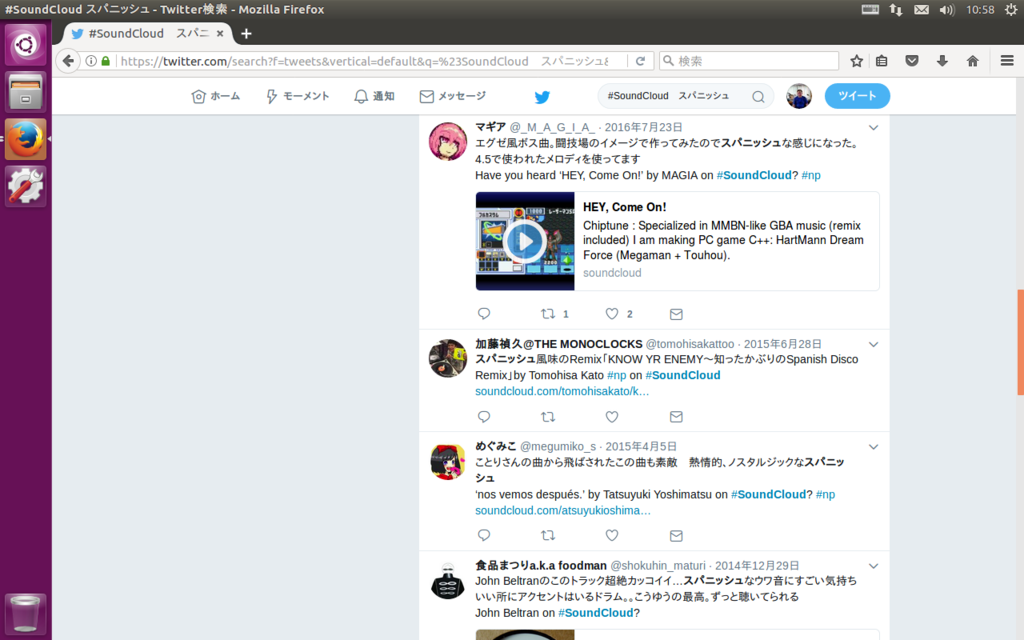Open the メッセージ tab
The image size is (1024, 640).
[x=453, y=97]
